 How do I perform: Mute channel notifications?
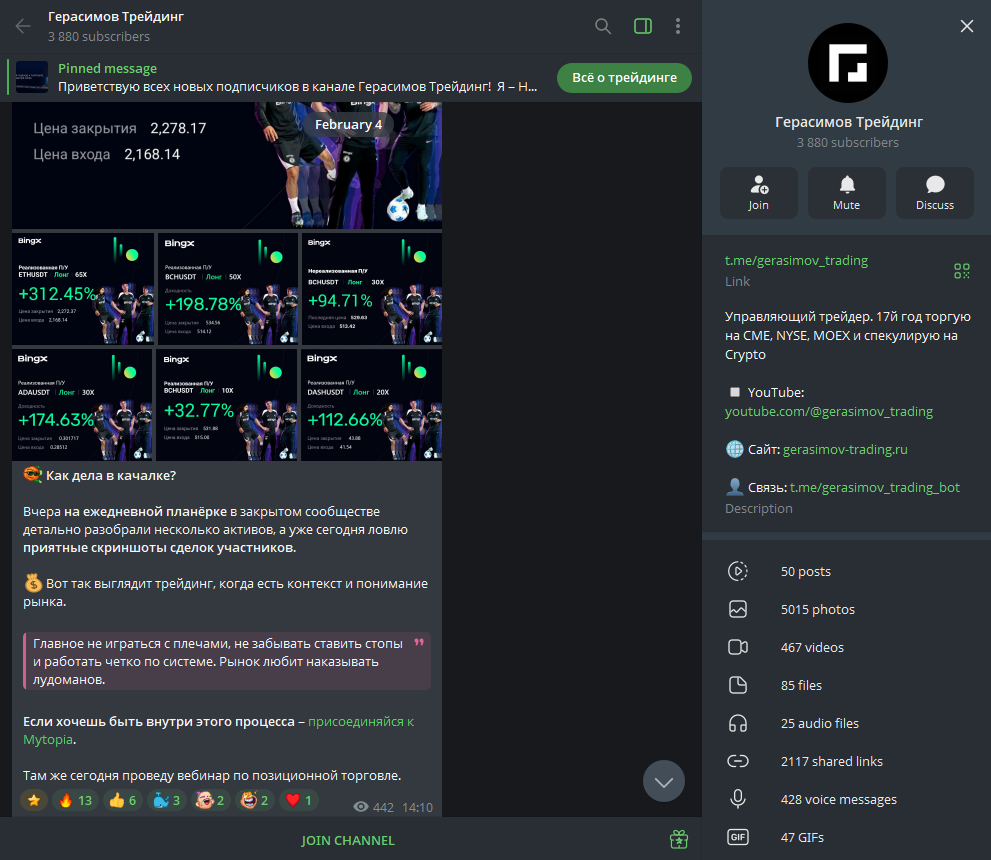click(x=846, y=193)
